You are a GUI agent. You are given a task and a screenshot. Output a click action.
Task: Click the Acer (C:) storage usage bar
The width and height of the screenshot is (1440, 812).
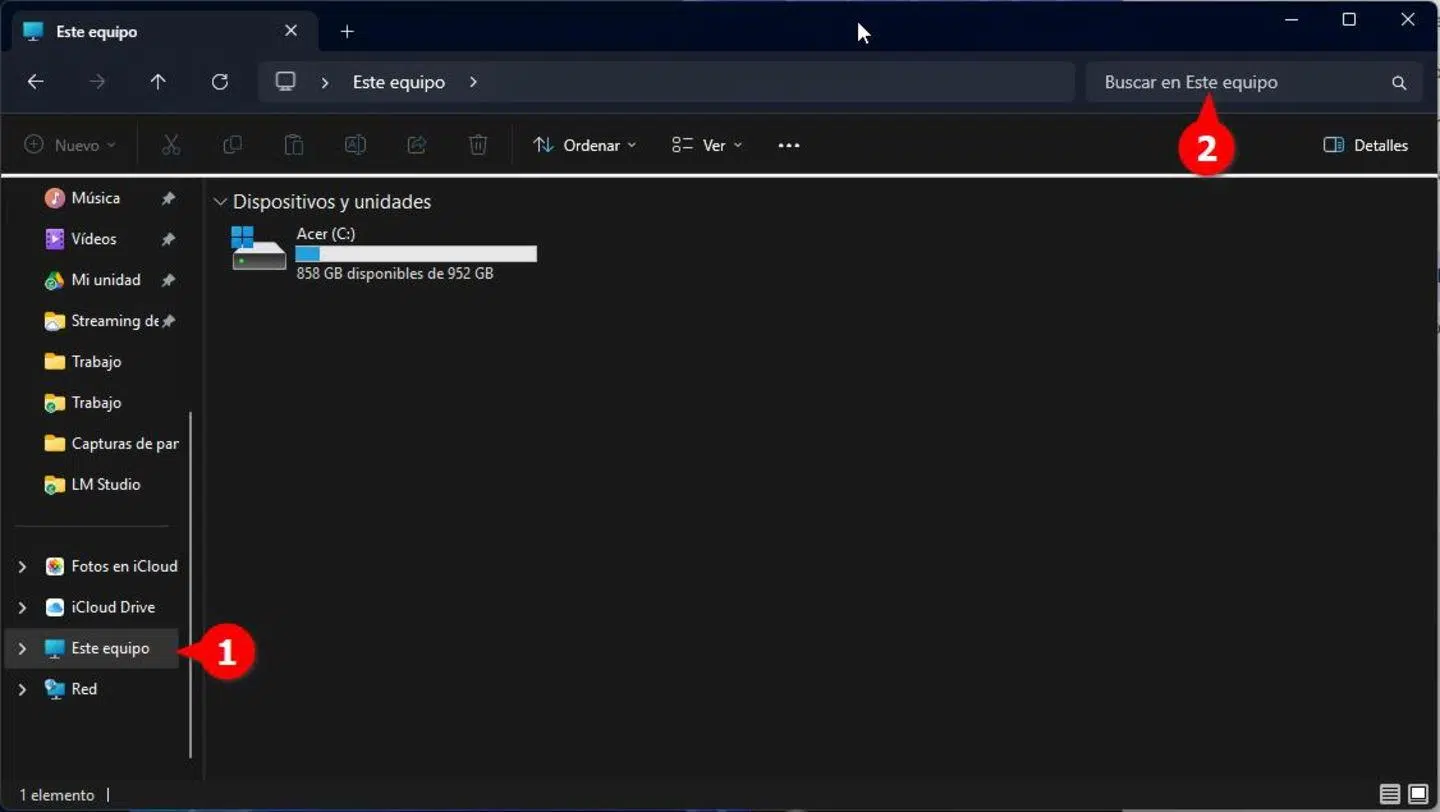416,254
